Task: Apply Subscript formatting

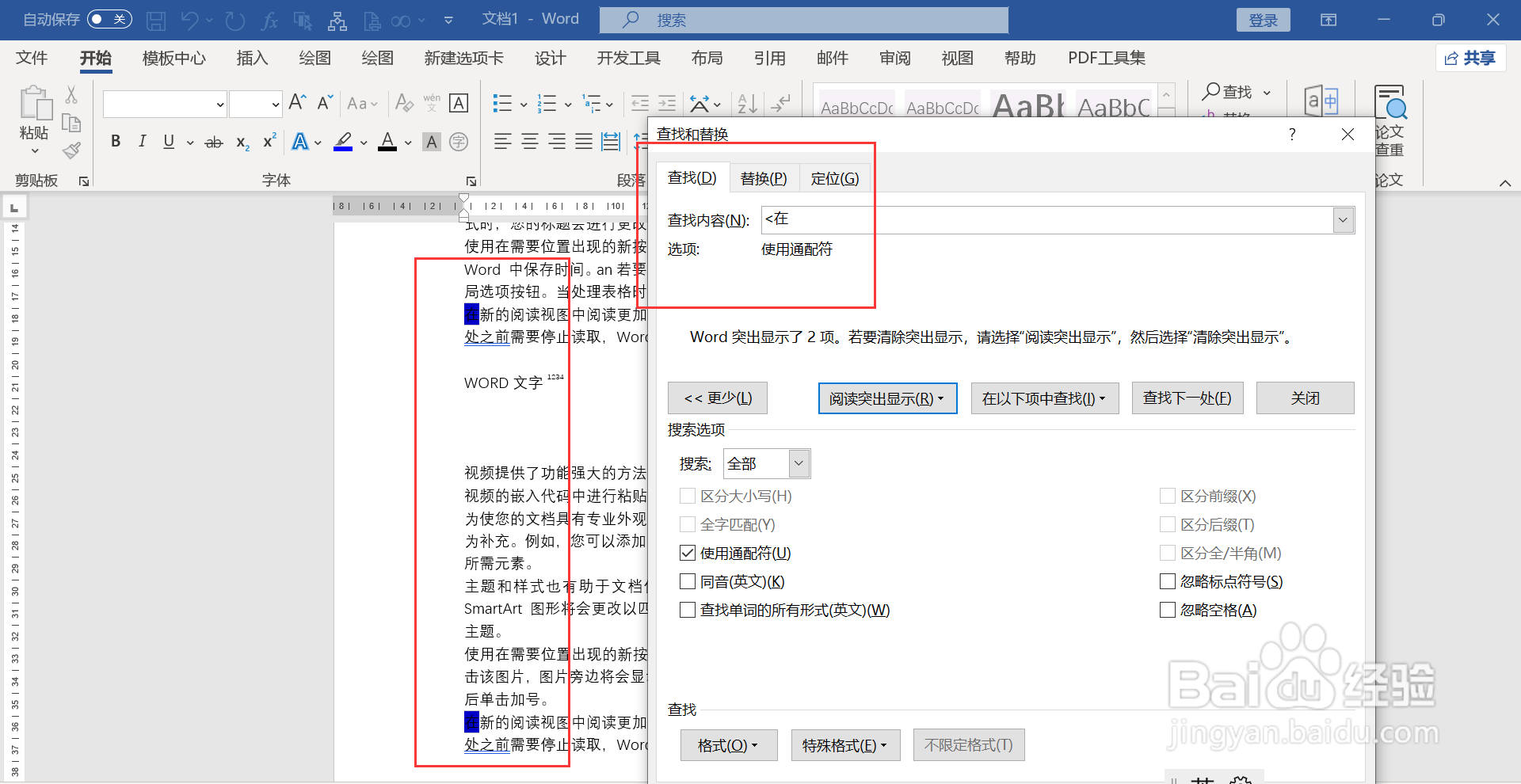Action: 242,143
